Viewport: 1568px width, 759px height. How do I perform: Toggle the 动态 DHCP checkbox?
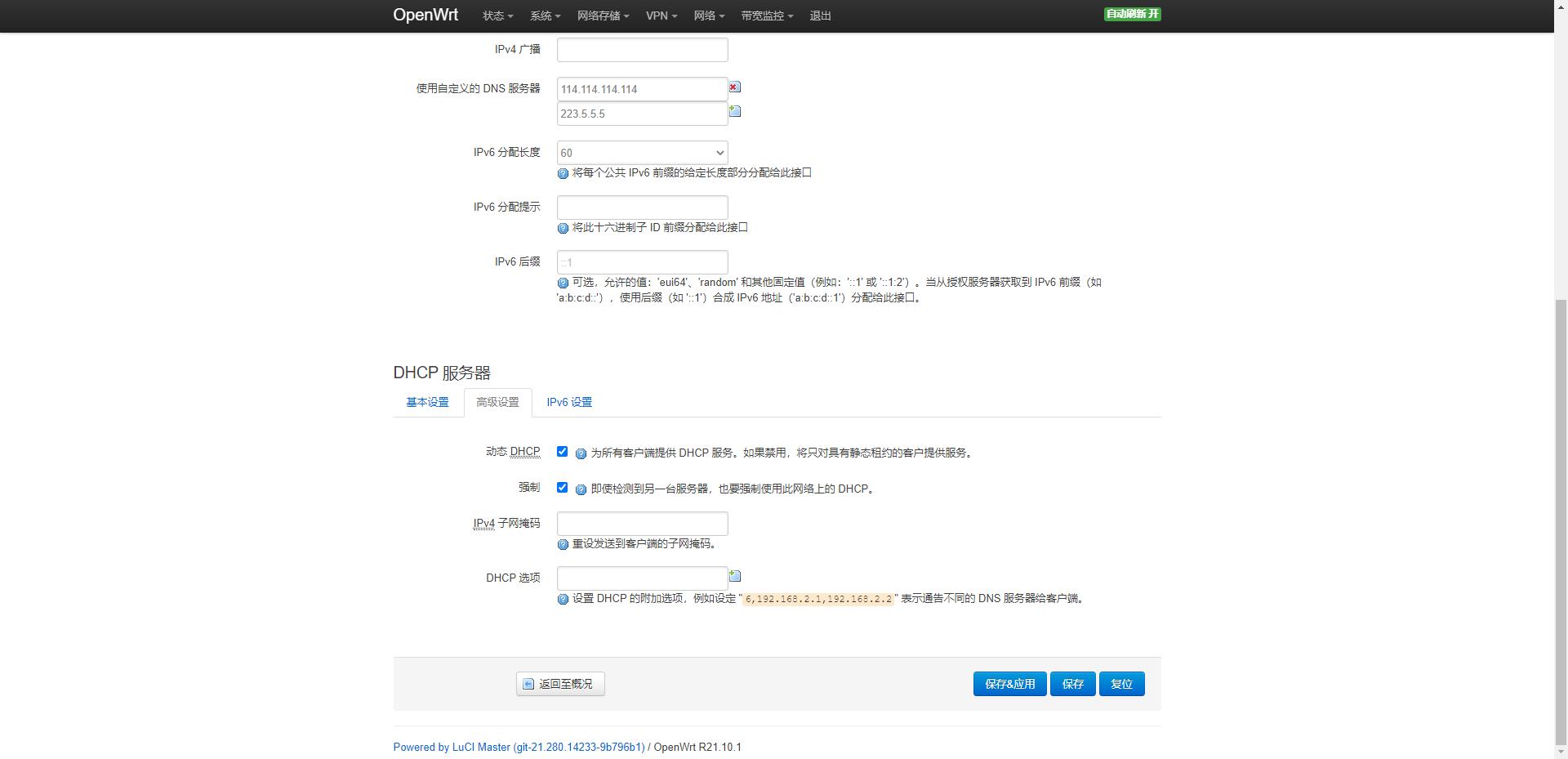coord(562,451)
